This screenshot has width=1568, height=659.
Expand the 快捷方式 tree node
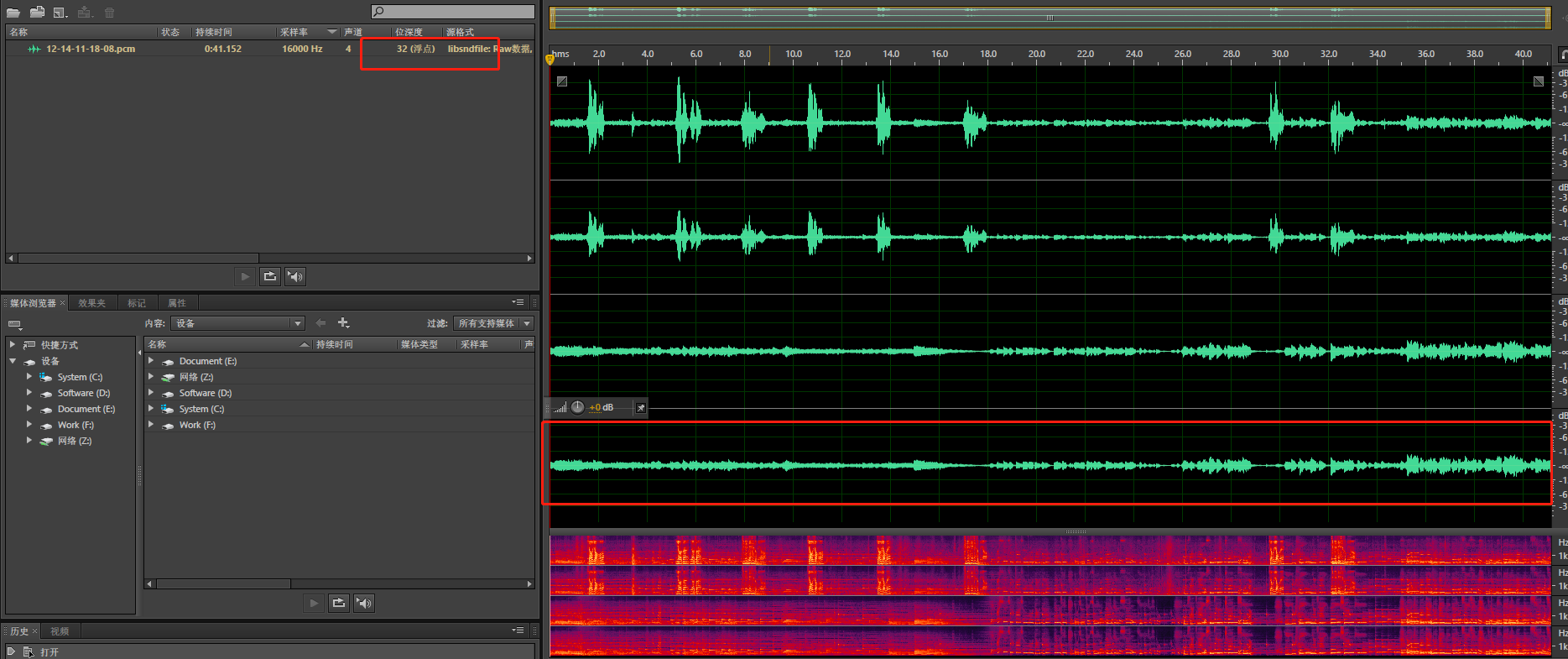pos(13,344)
